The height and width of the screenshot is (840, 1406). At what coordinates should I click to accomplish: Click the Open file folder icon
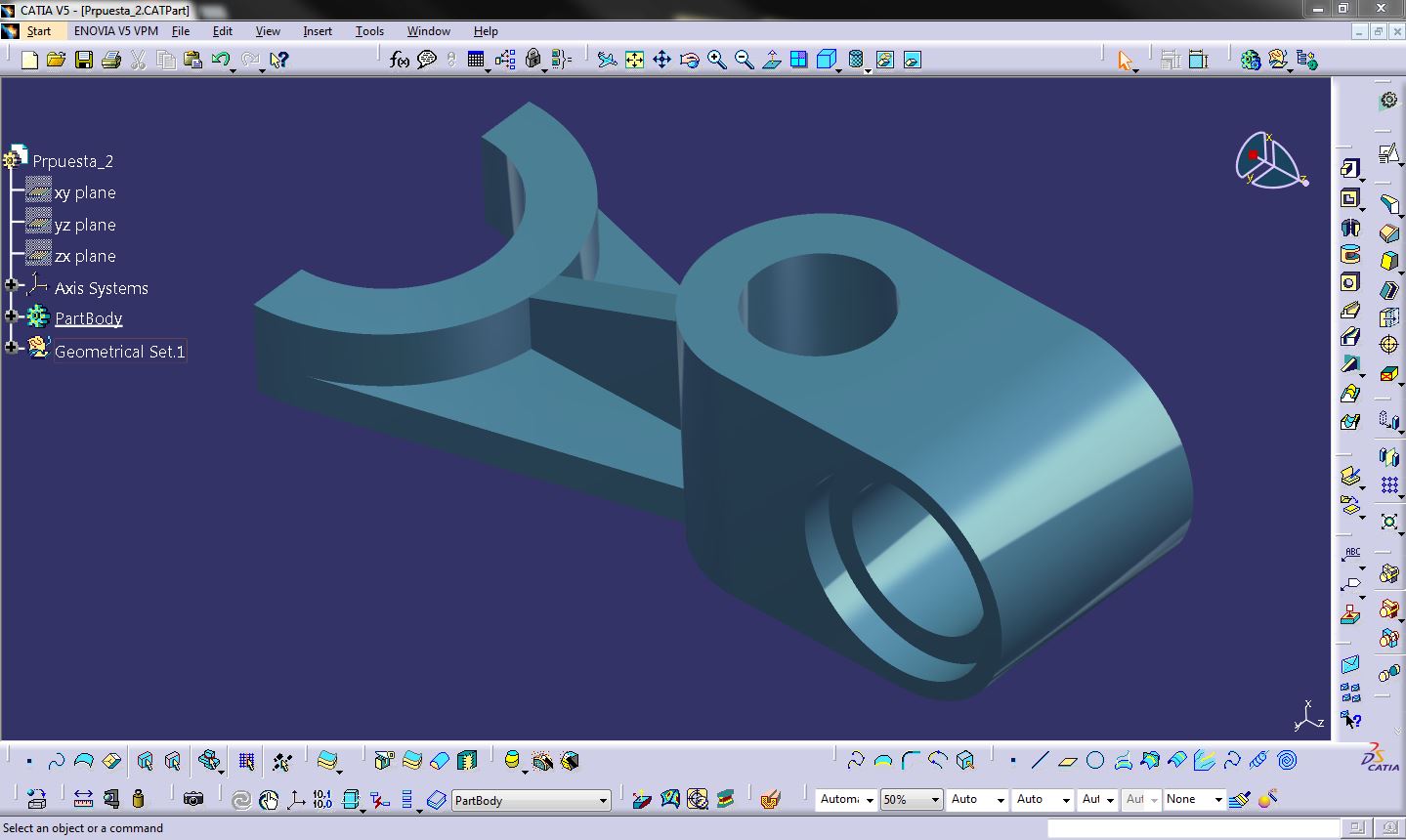click(56, 61)
